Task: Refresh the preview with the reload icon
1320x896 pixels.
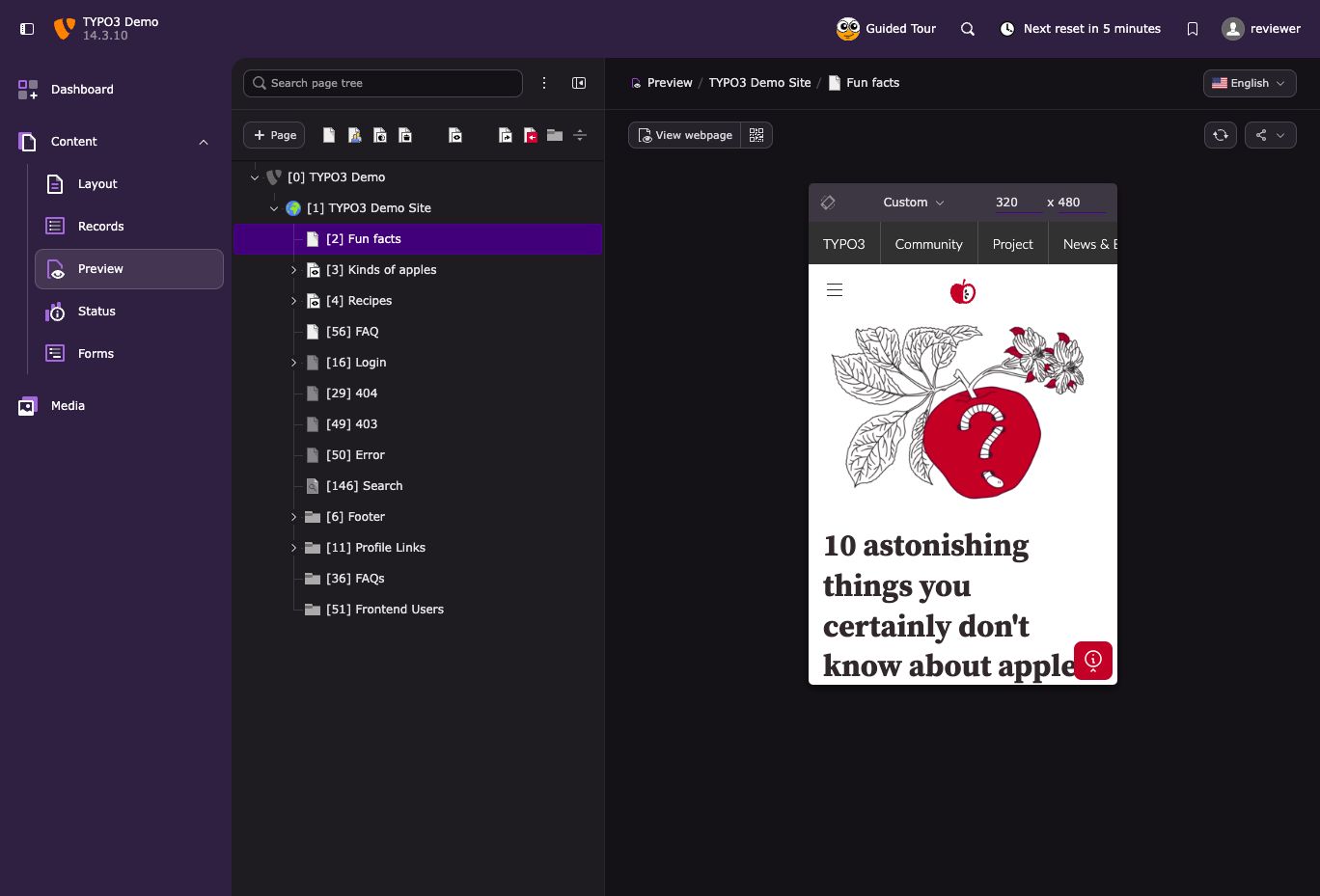Action: pyautogui.click(x=1221, y=135)
